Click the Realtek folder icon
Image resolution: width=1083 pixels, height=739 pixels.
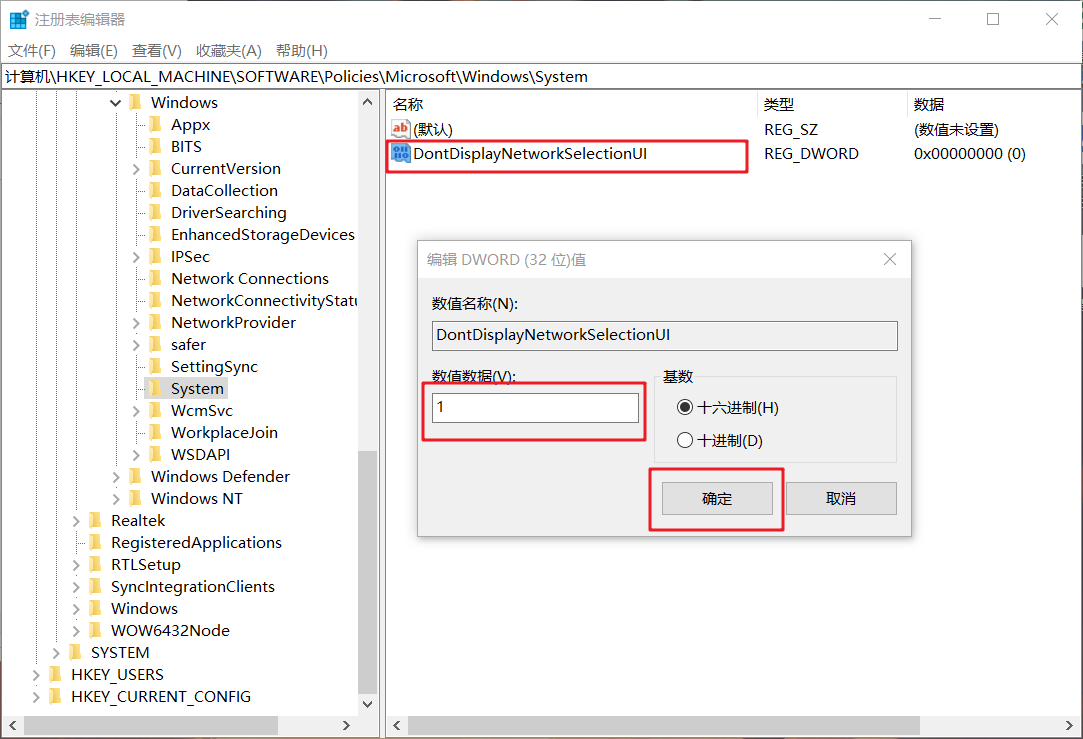(x=95, y=521)
